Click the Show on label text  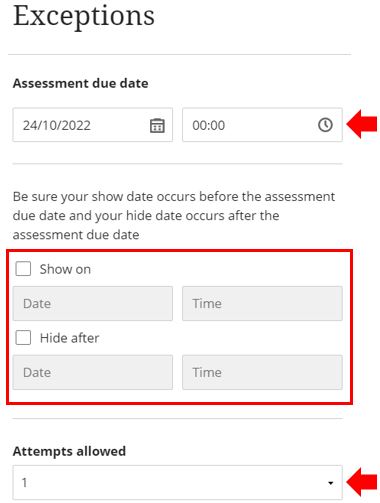point(65,269)
